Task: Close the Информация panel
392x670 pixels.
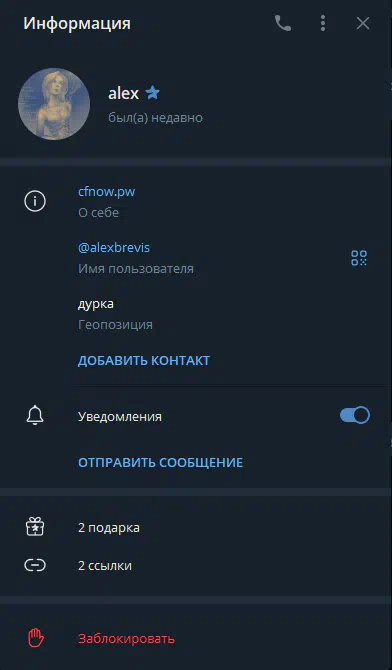Action: tap(363, 23)
